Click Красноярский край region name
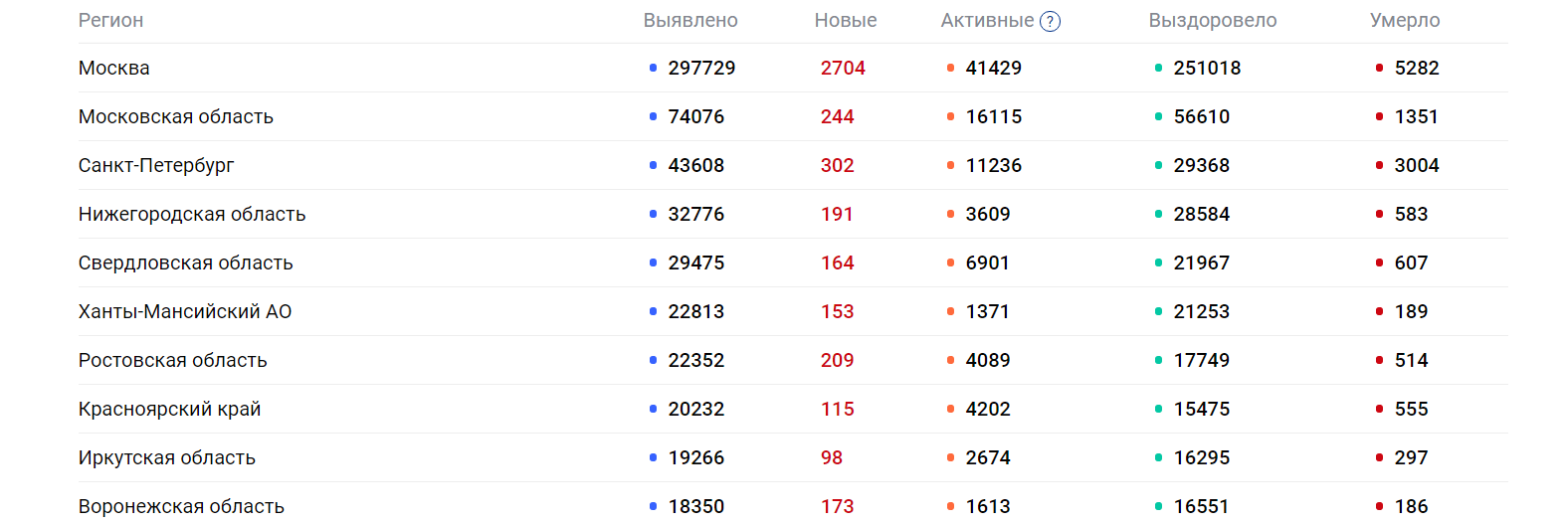1568x525 pixels. click(x=170, y=410)
